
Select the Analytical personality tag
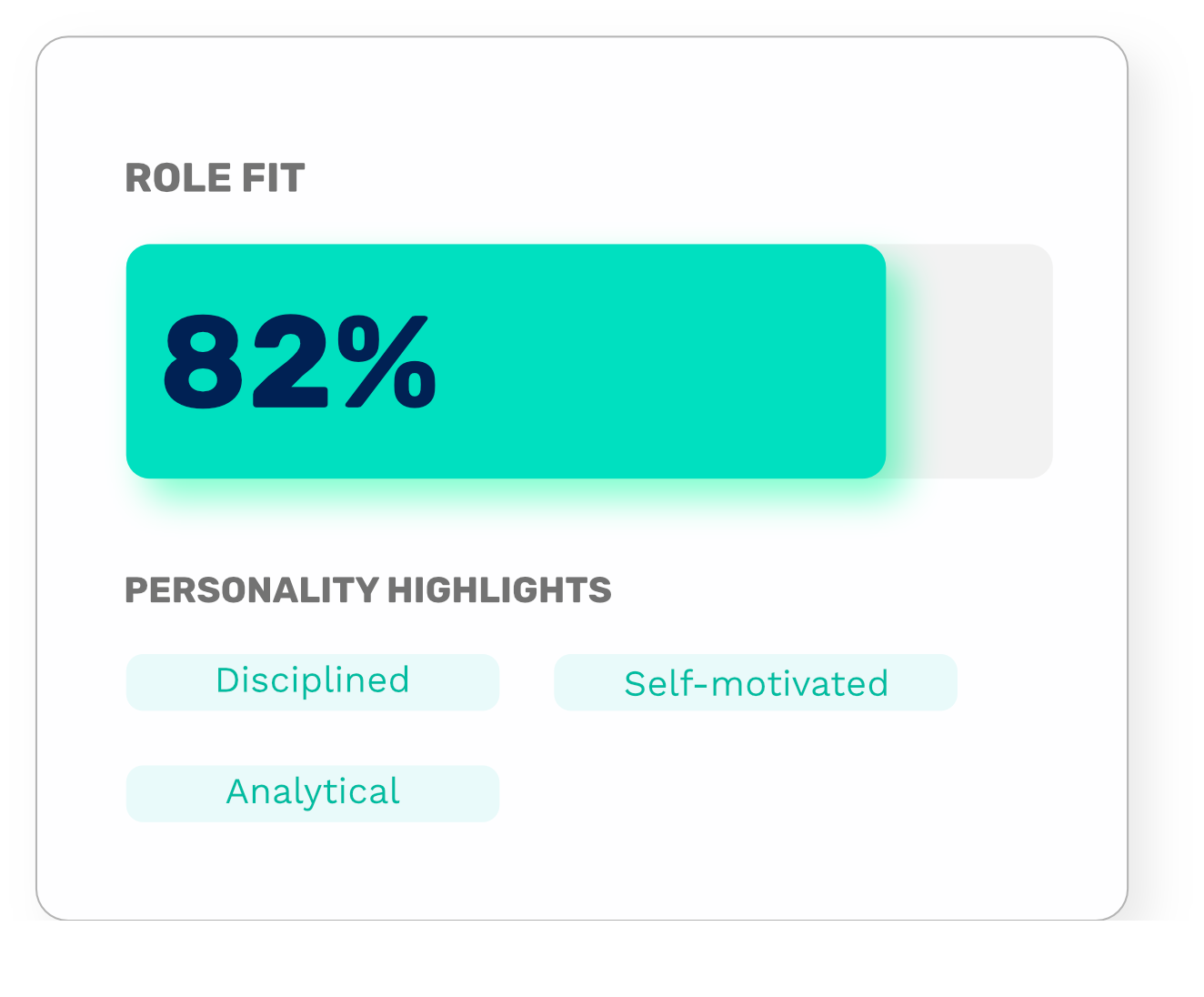pyautogui.click(x=312, y=791)
